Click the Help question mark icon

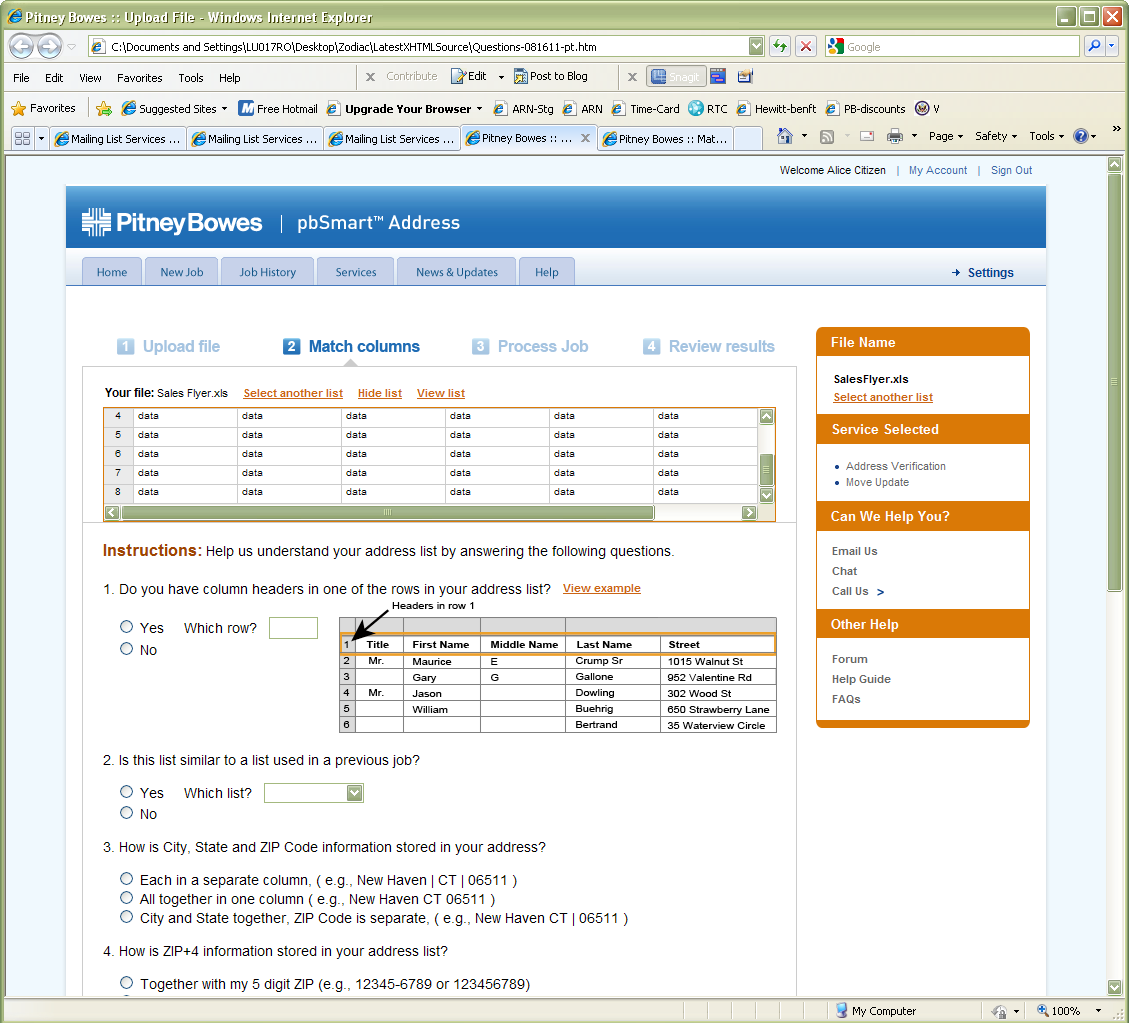click(1080, 136)
